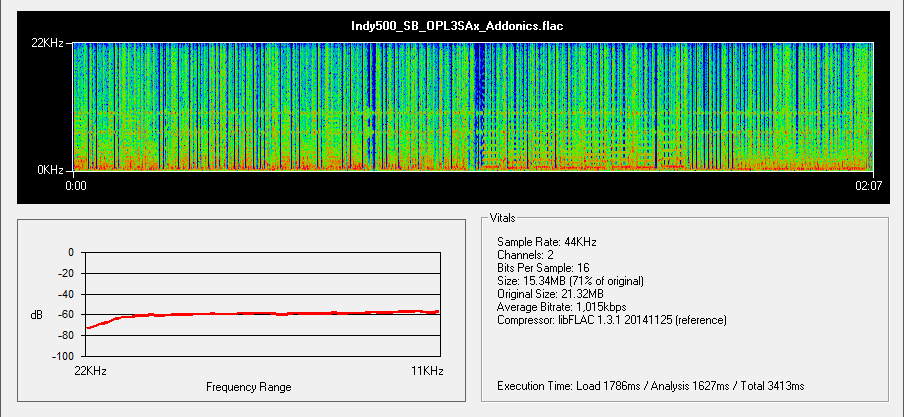
Task: Click the Average Bitrate 1,015kbps entry
Action: click(561, 307)
